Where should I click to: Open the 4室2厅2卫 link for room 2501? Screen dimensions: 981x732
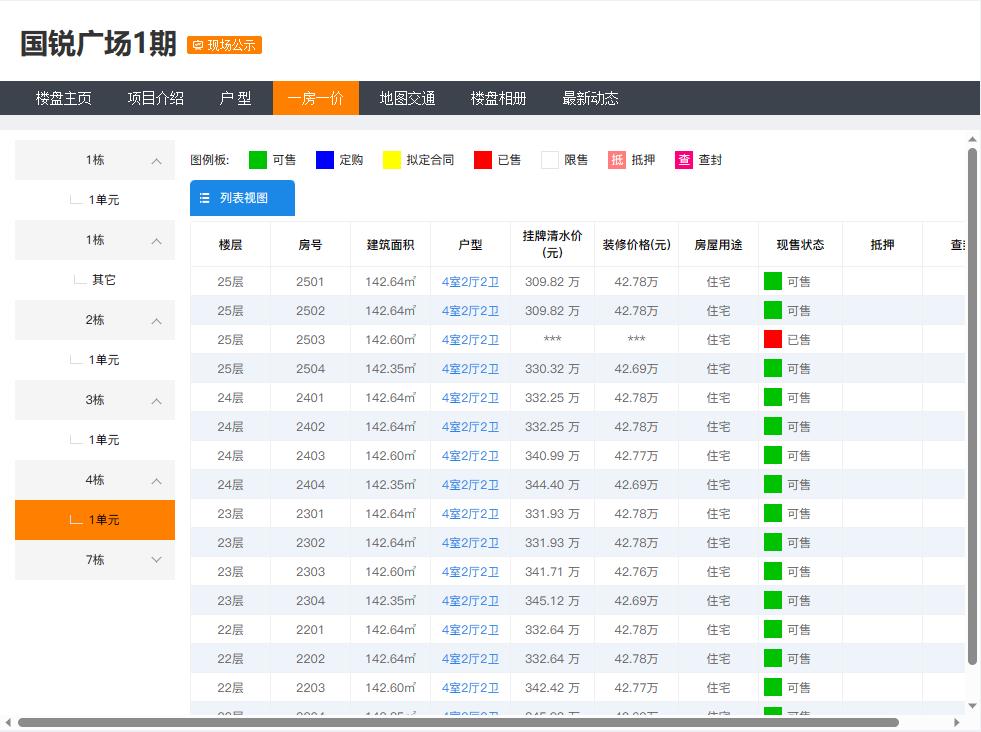click(x=470, y=281)
